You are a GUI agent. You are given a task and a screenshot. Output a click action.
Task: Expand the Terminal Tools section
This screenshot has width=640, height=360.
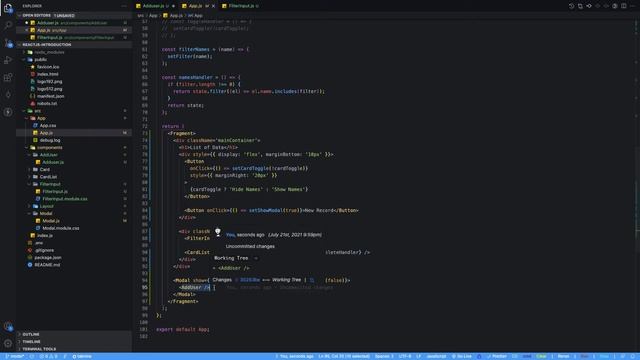click(x=74, y=349)
